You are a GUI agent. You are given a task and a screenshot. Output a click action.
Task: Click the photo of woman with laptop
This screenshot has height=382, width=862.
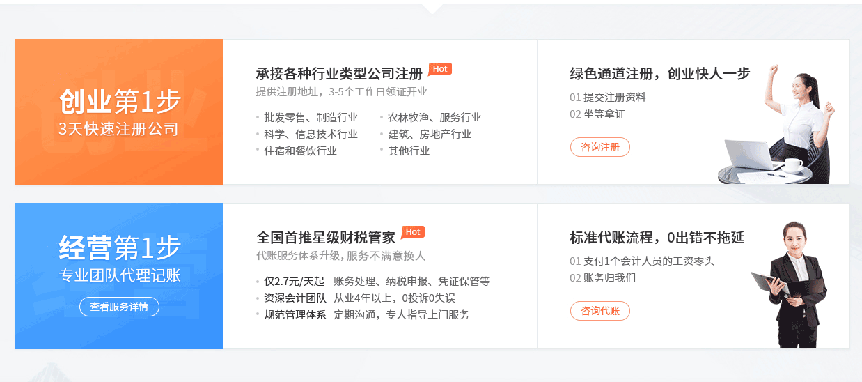[x=776, y=124]
